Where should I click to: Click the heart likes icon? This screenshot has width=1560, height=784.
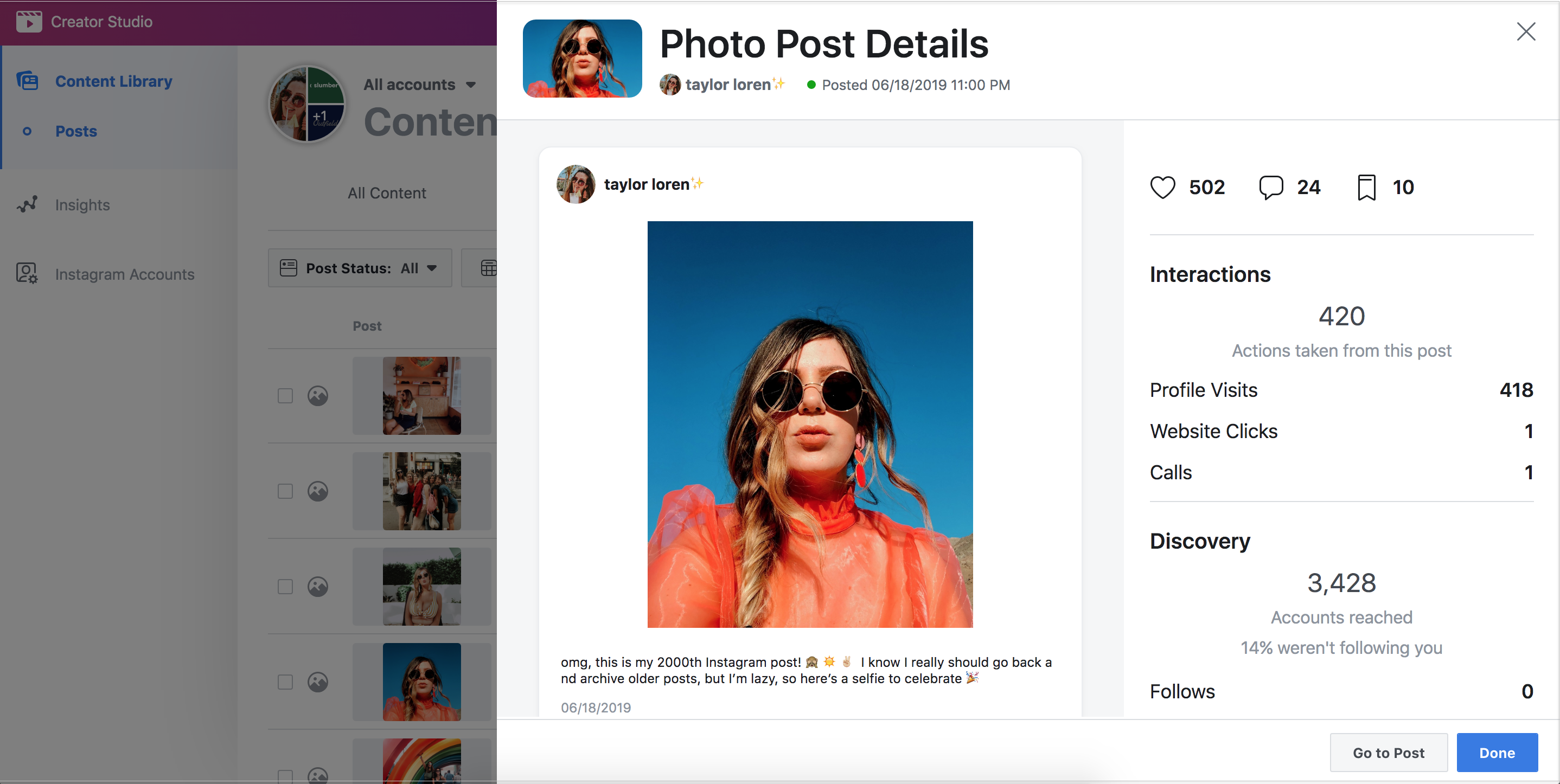(x=1163, y=187)
